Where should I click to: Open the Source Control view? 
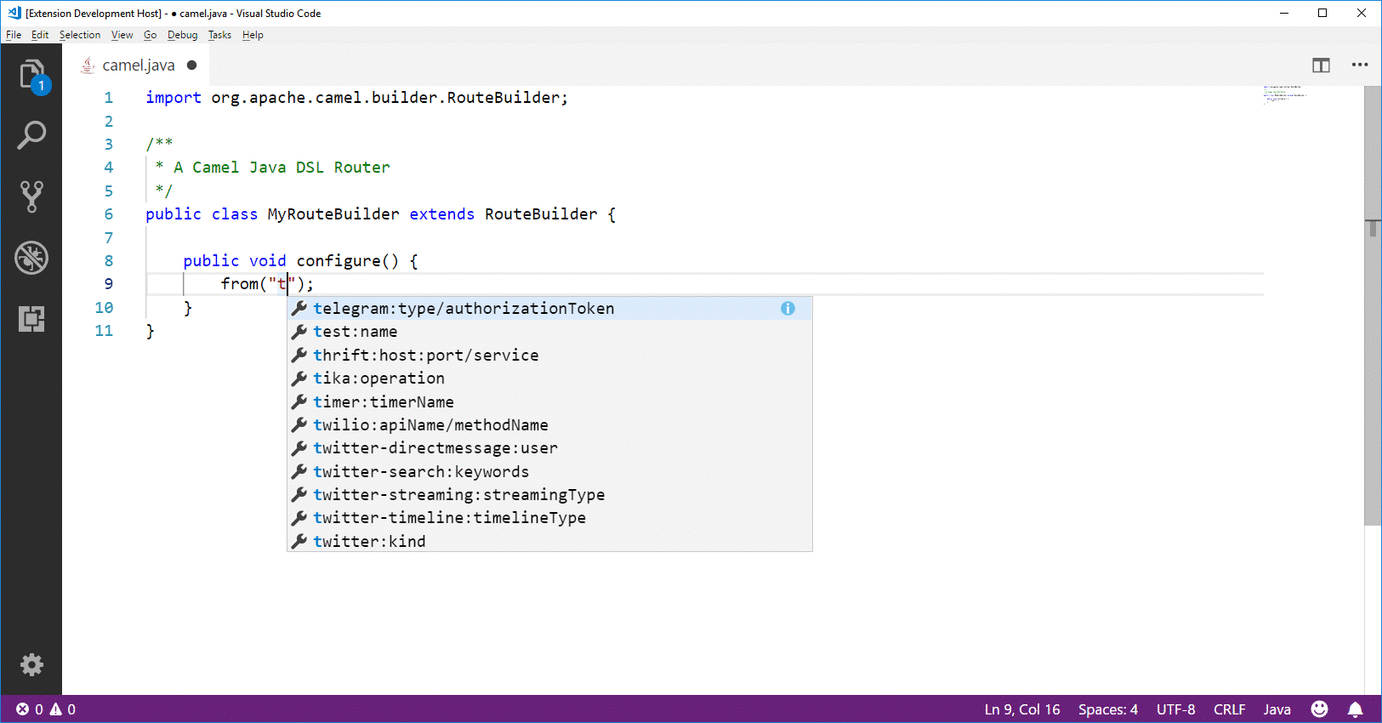31,196
